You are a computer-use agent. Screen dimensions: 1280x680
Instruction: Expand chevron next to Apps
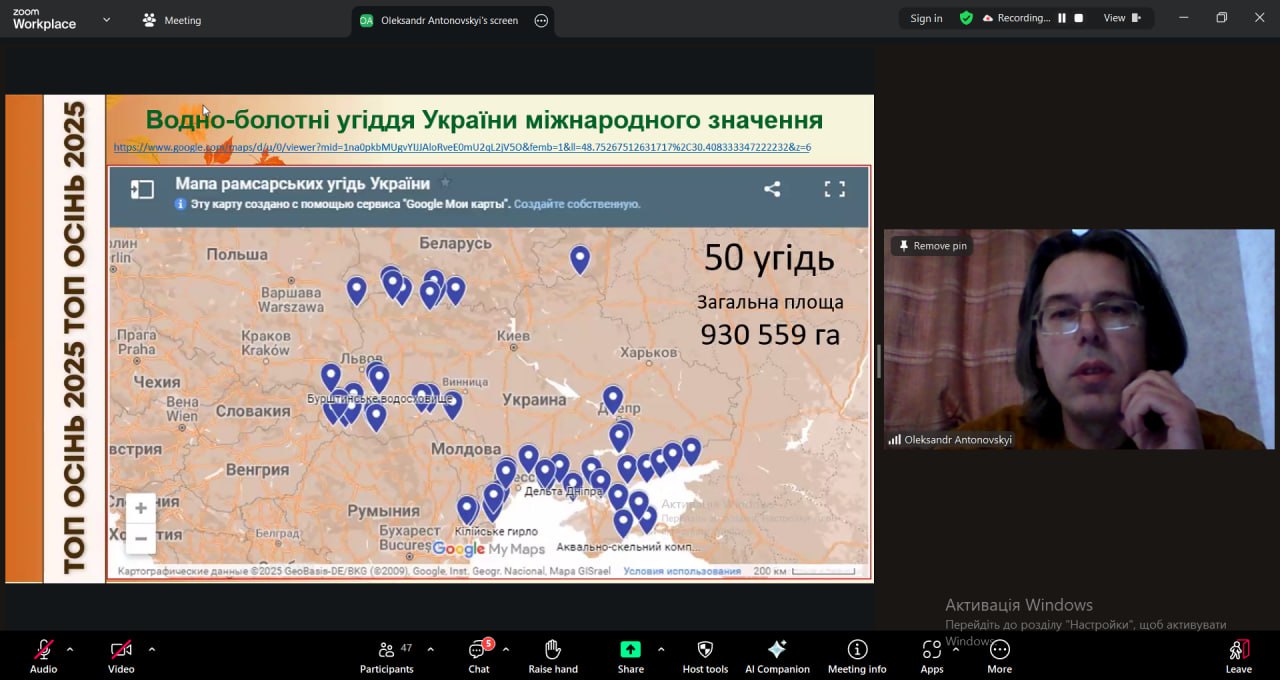coord(955,649)
